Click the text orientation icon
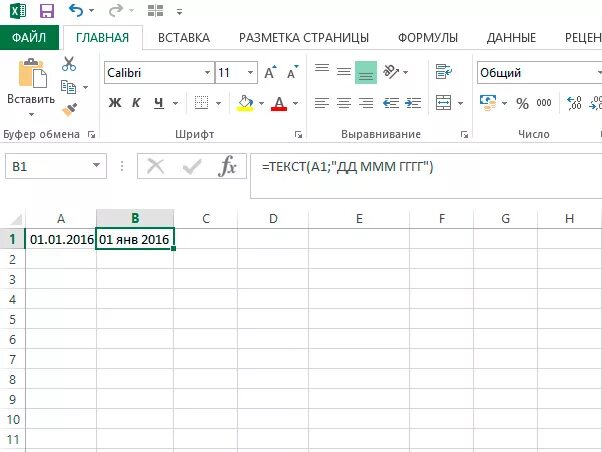 tap(392, 71)
